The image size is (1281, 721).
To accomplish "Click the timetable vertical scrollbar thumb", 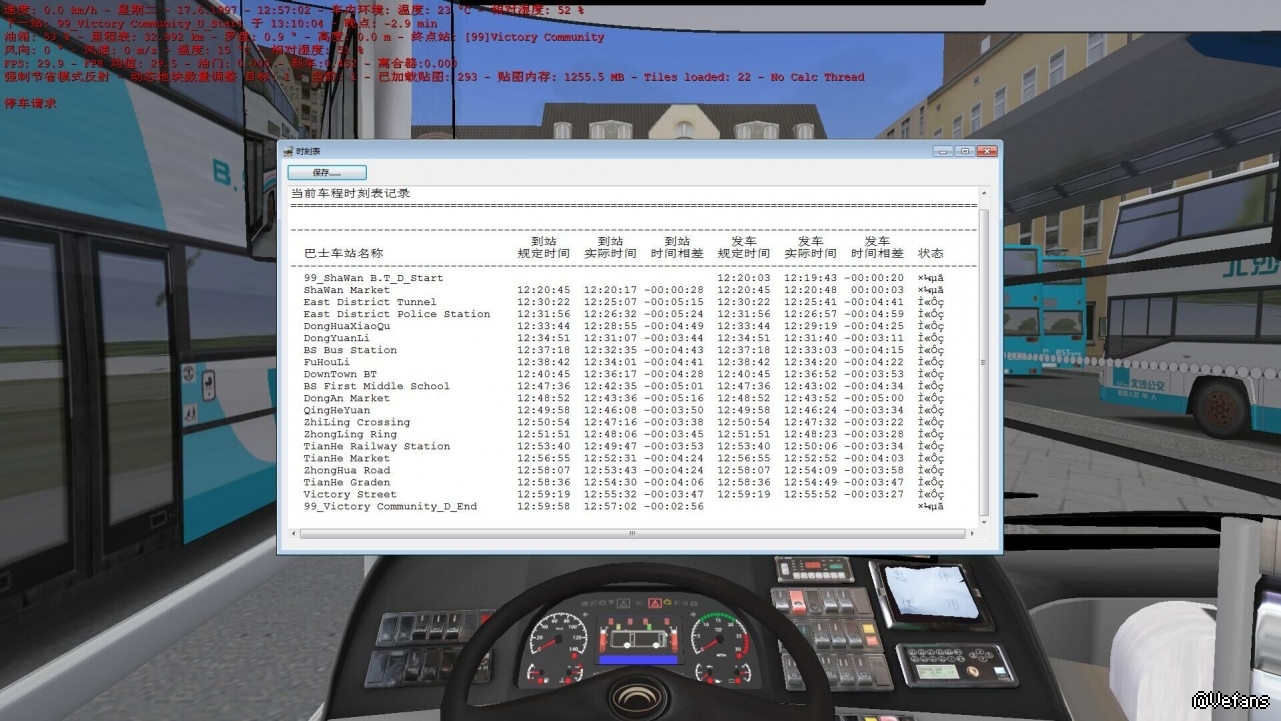I will [x=983, y=362].
